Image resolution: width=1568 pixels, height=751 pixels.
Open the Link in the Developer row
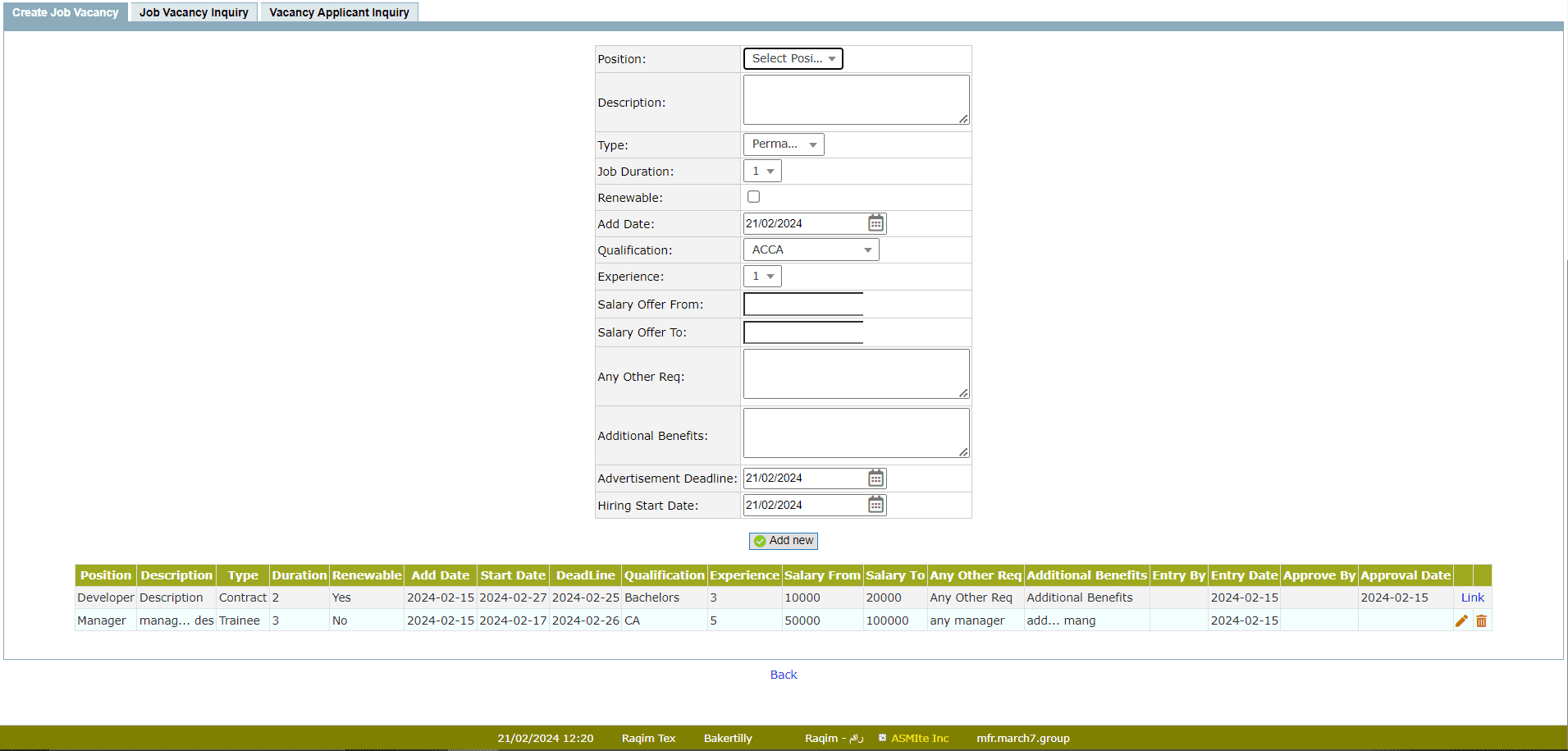click(1472, 598)
